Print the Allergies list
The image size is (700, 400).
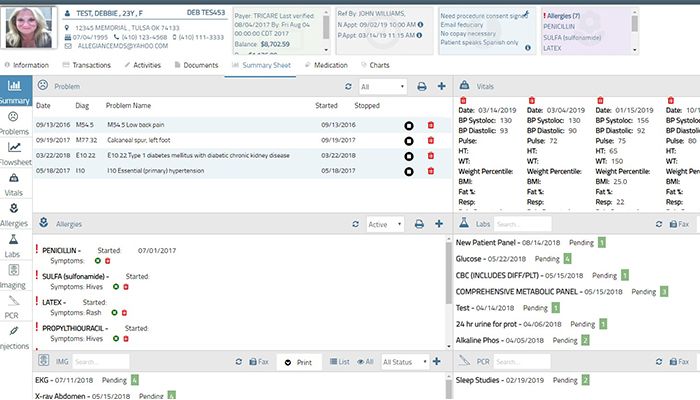(419, 224)
